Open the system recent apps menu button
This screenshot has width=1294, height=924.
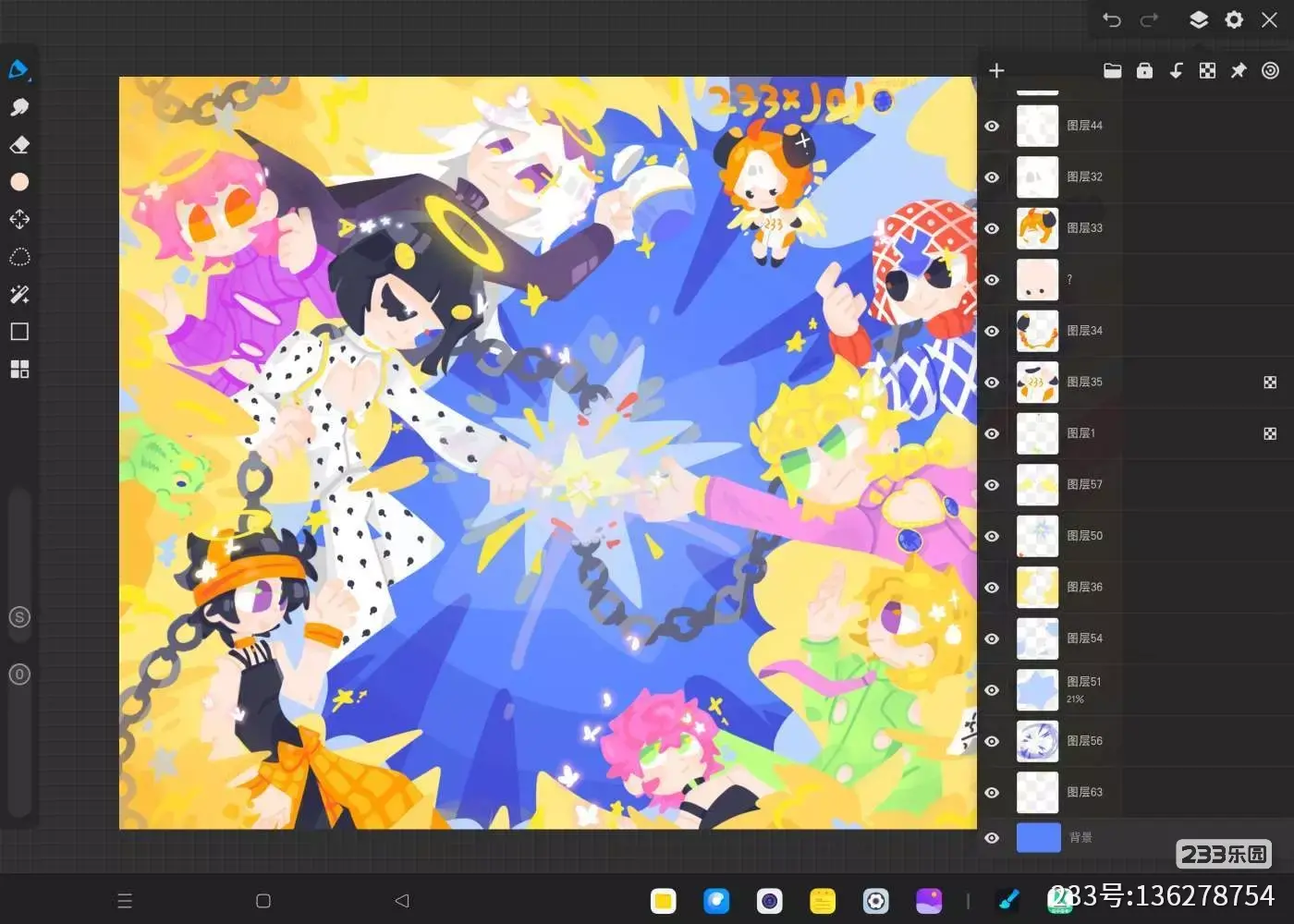[x=125, y=901]
